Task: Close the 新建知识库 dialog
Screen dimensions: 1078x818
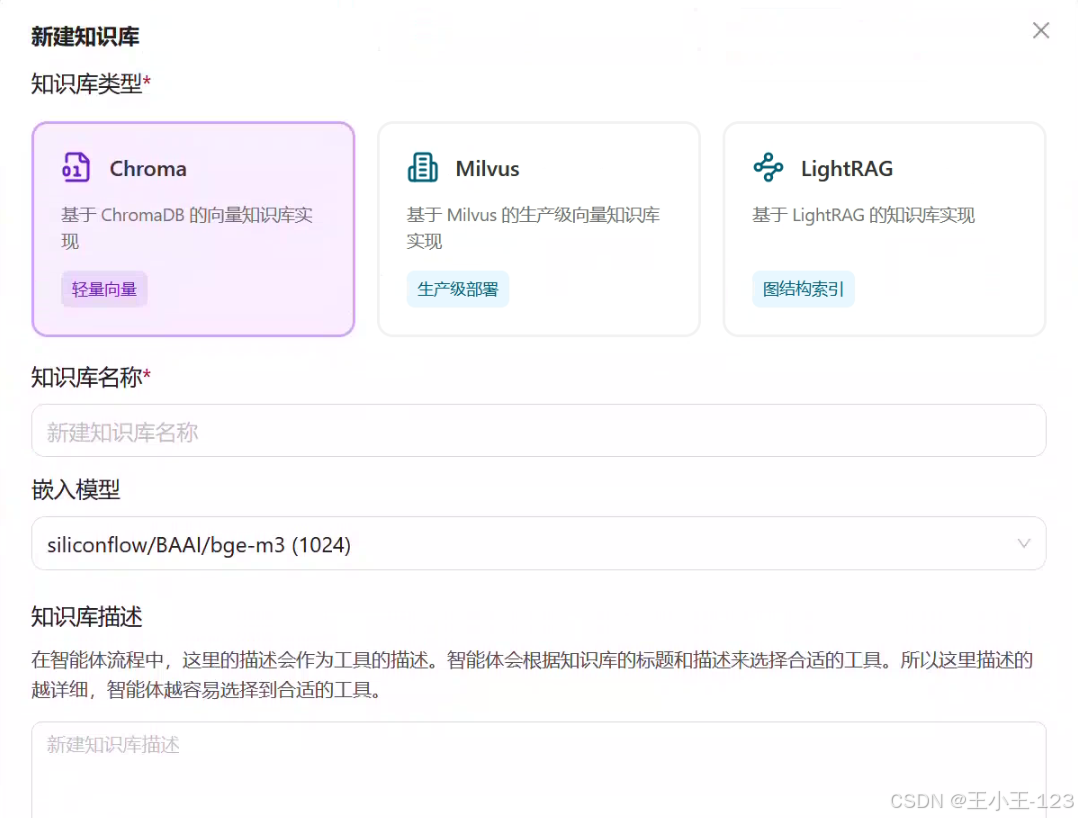Action: click(1040, 30)
